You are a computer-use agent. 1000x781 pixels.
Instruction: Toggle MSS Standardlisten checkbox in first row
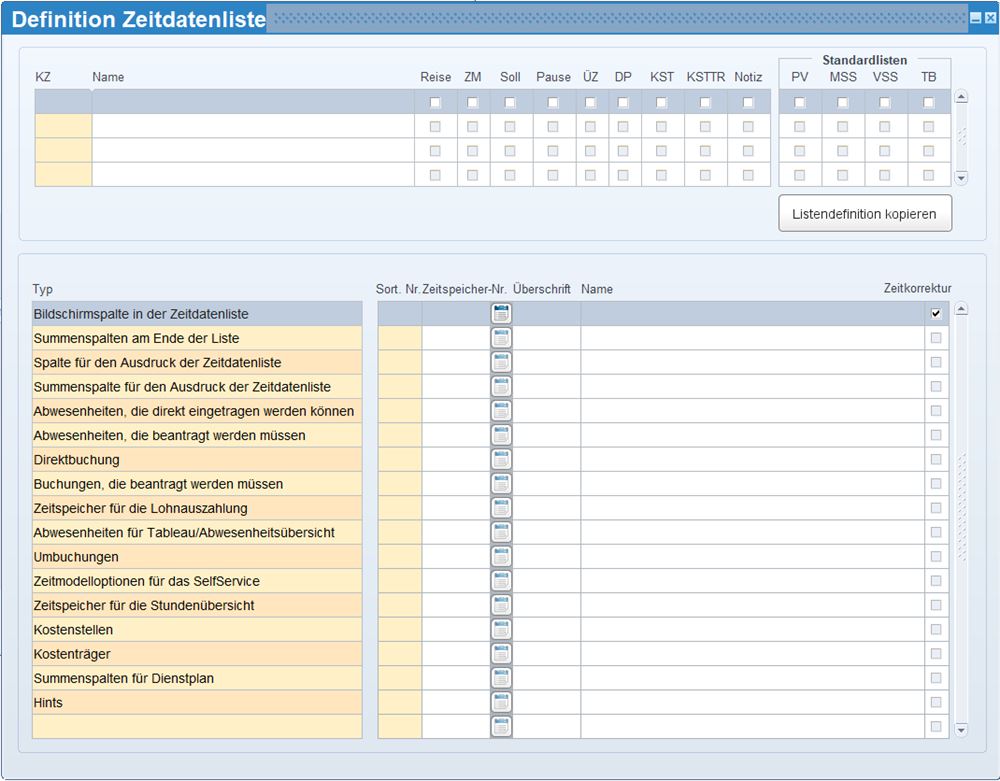(x=842, y=102)
